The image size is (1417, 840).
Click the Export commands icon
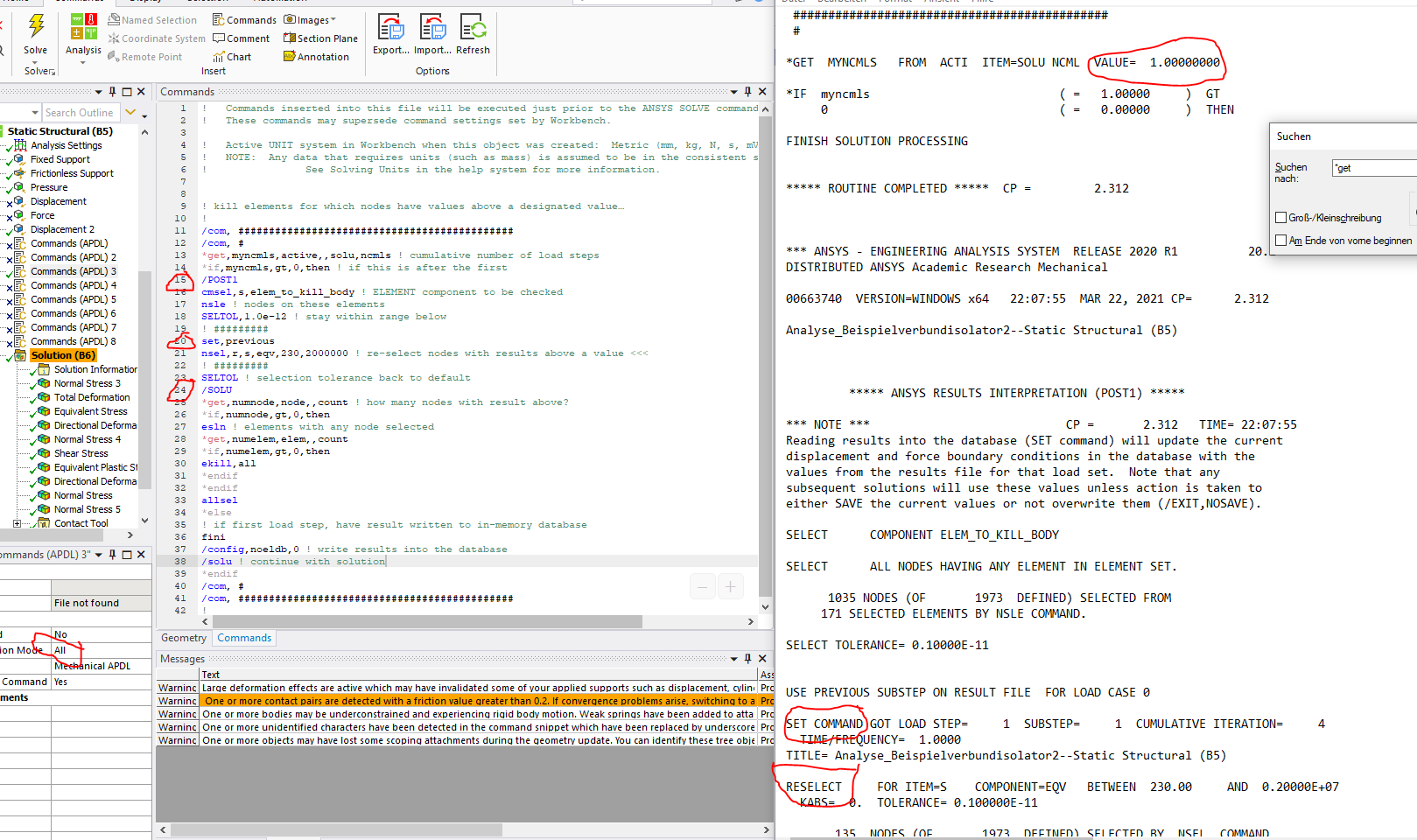(390, 27)
